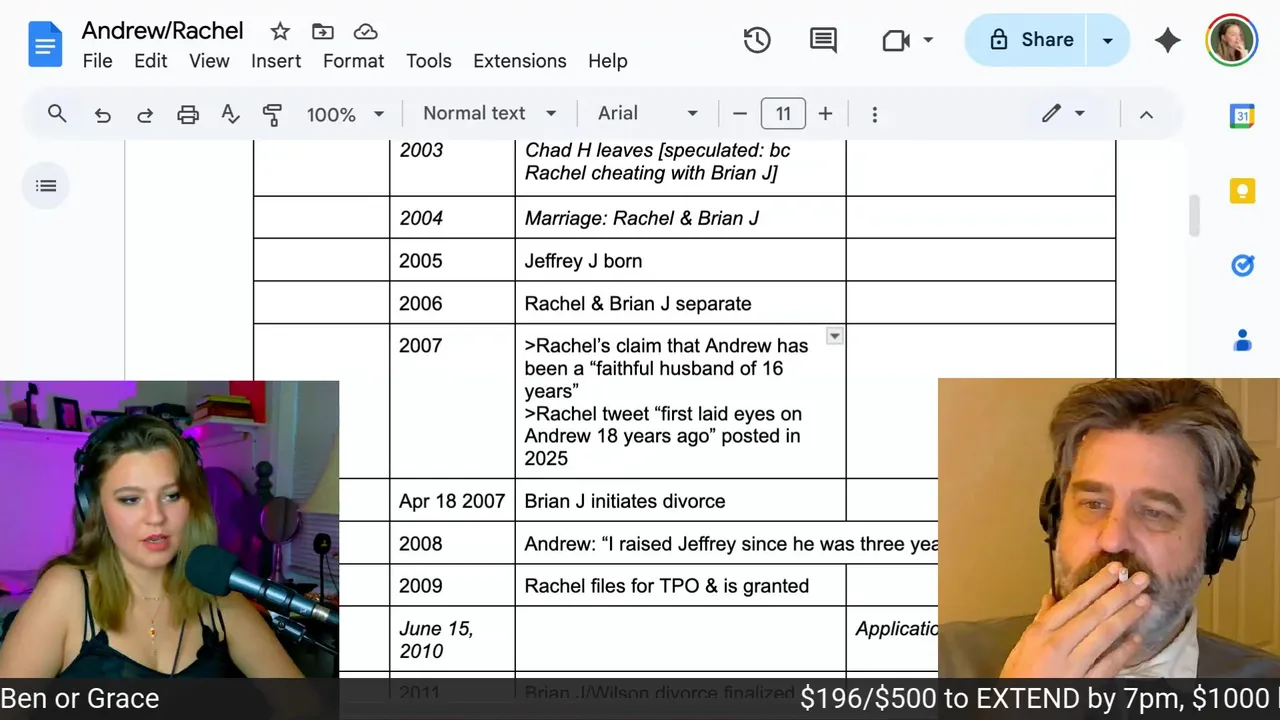
Task: Open the Edit menu
Action: point(151,61)
